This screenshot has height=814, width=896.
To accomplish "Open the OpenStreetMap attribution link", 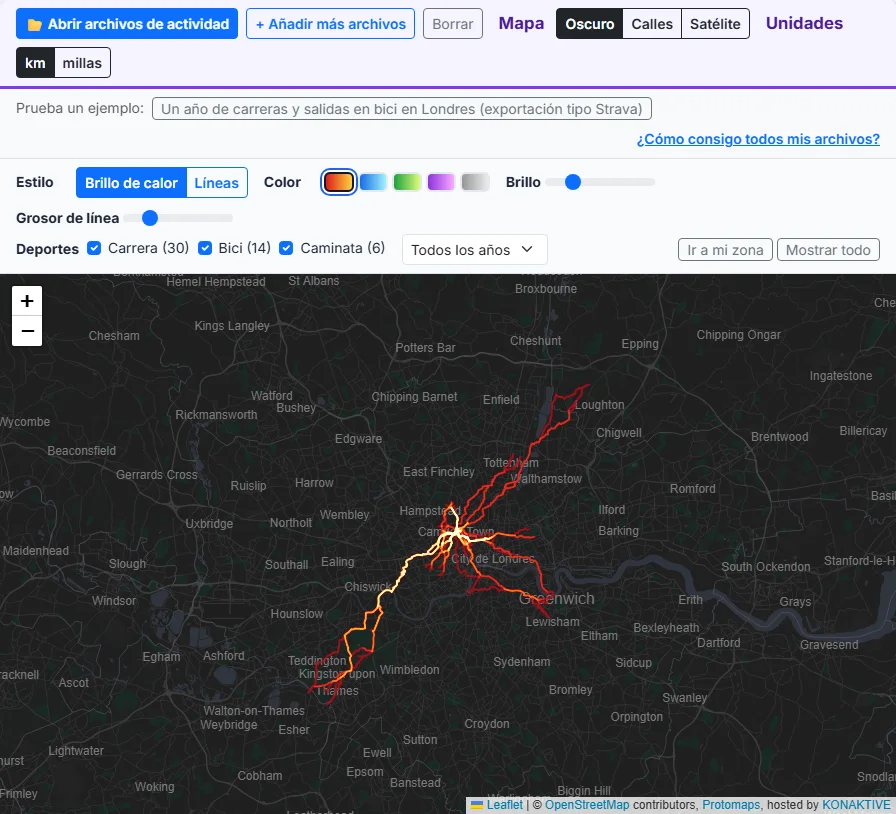I will (587, 805).
